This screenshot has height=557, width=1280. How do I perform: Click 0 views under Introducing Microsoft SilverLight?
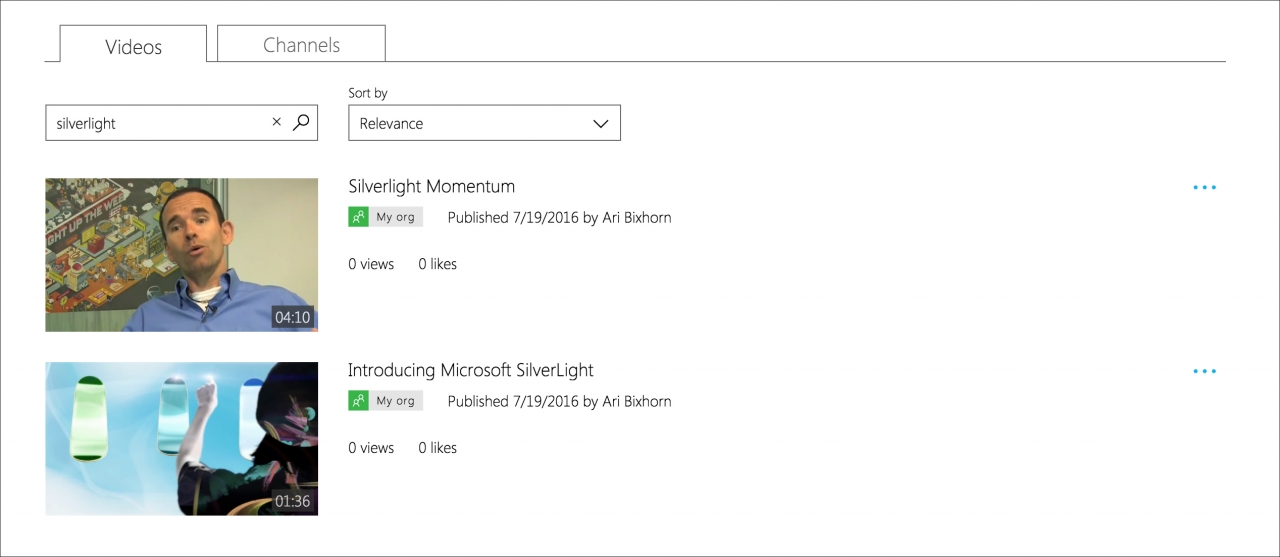[x=371, y=448]
